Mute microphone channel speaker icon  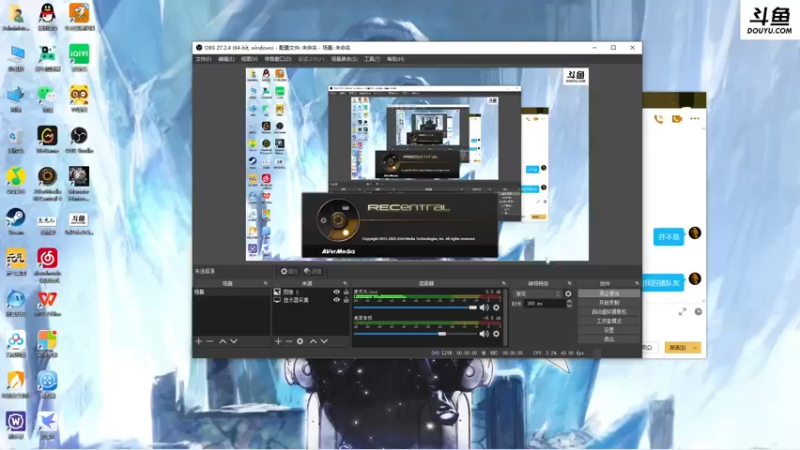point(484,308)
